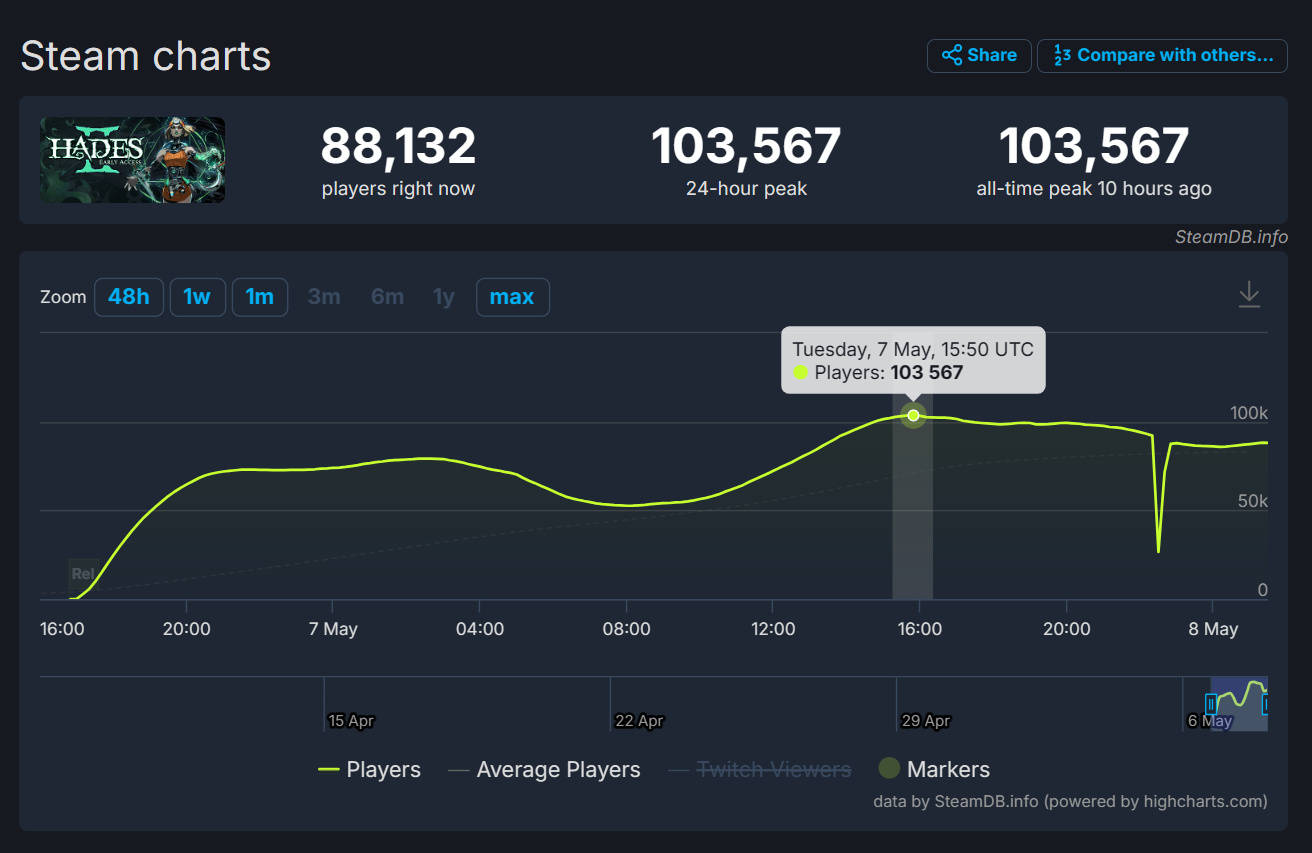
Task: Click the Share button
Action: pyautogui.click(x=979, y=56)
